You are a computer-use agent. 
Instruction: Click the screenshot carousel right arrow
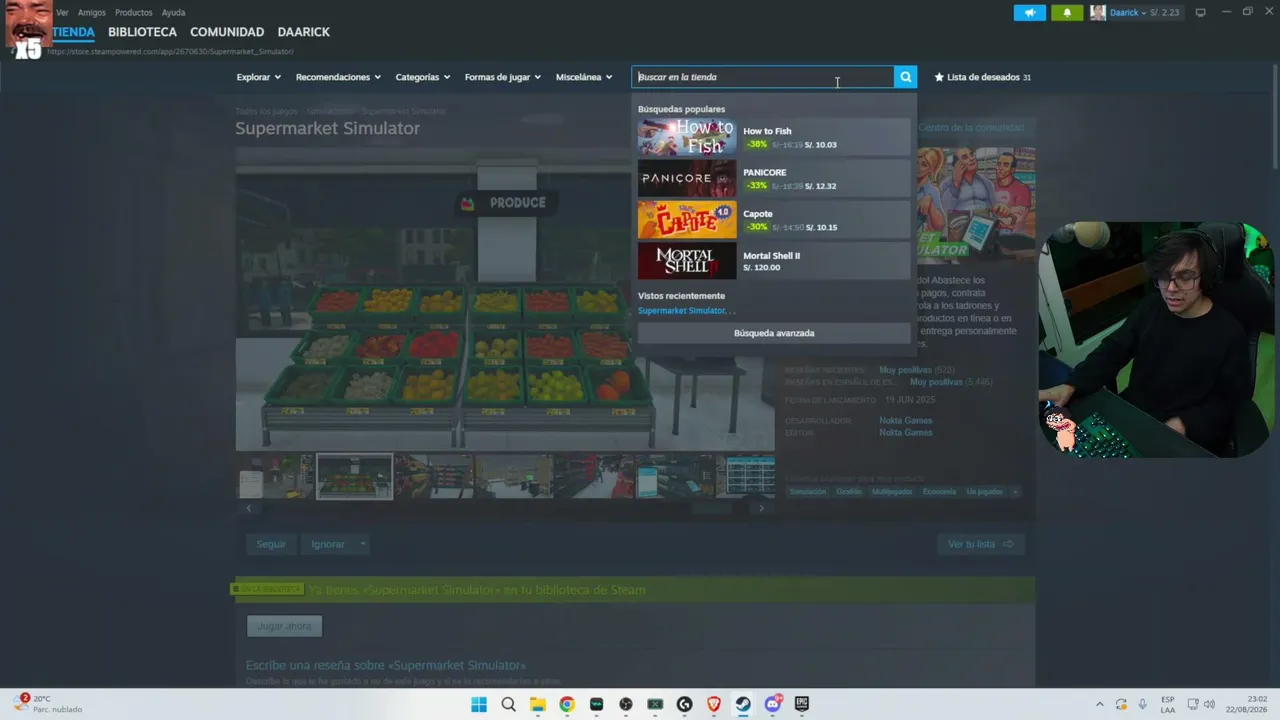(x=761, y=508)
